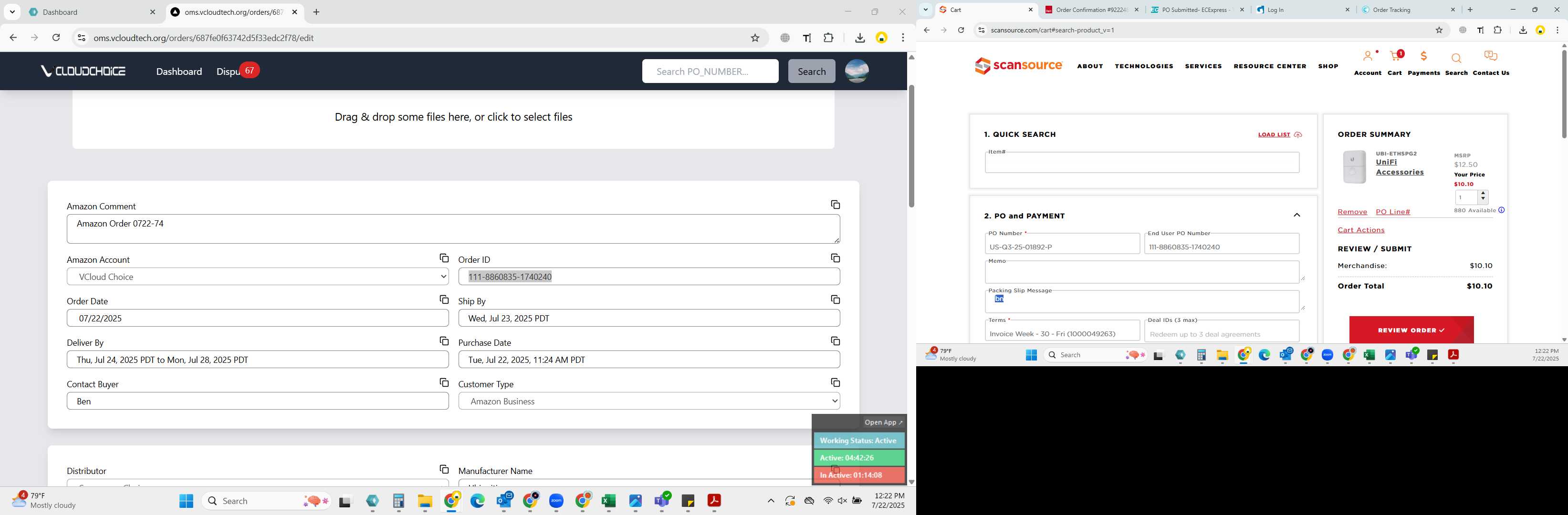Increase the cart quantity with the up arrow

(1483, 193)
